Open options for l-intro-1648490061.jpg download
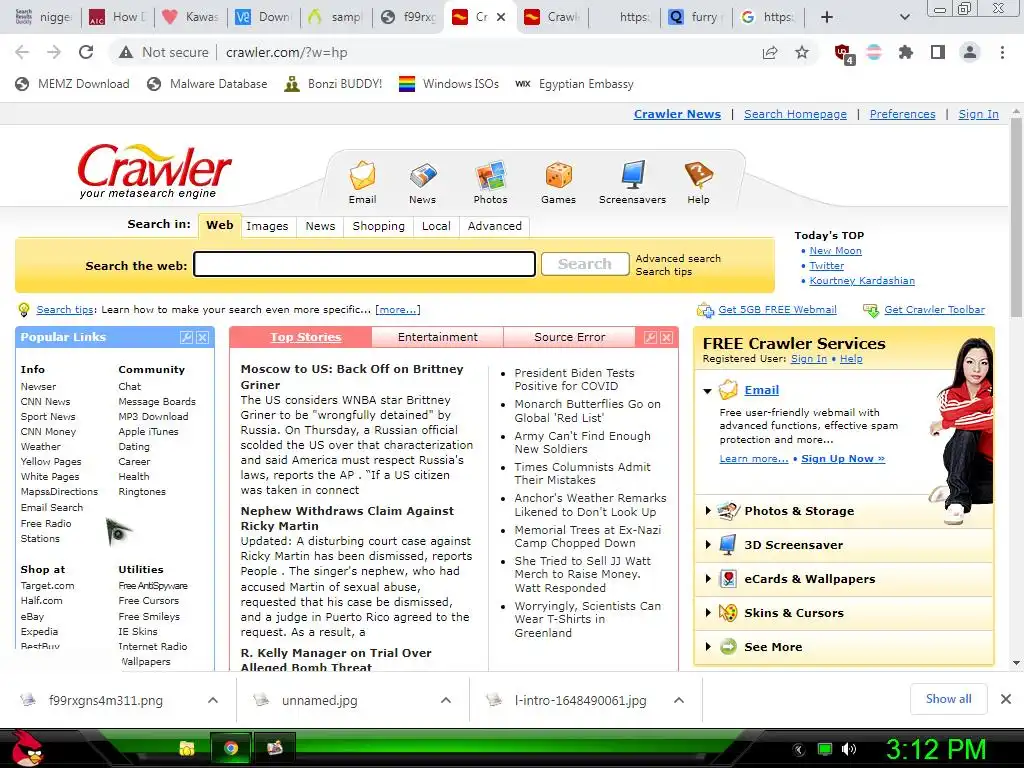This screenshot has width=1024, height=768. click(679, 700)
